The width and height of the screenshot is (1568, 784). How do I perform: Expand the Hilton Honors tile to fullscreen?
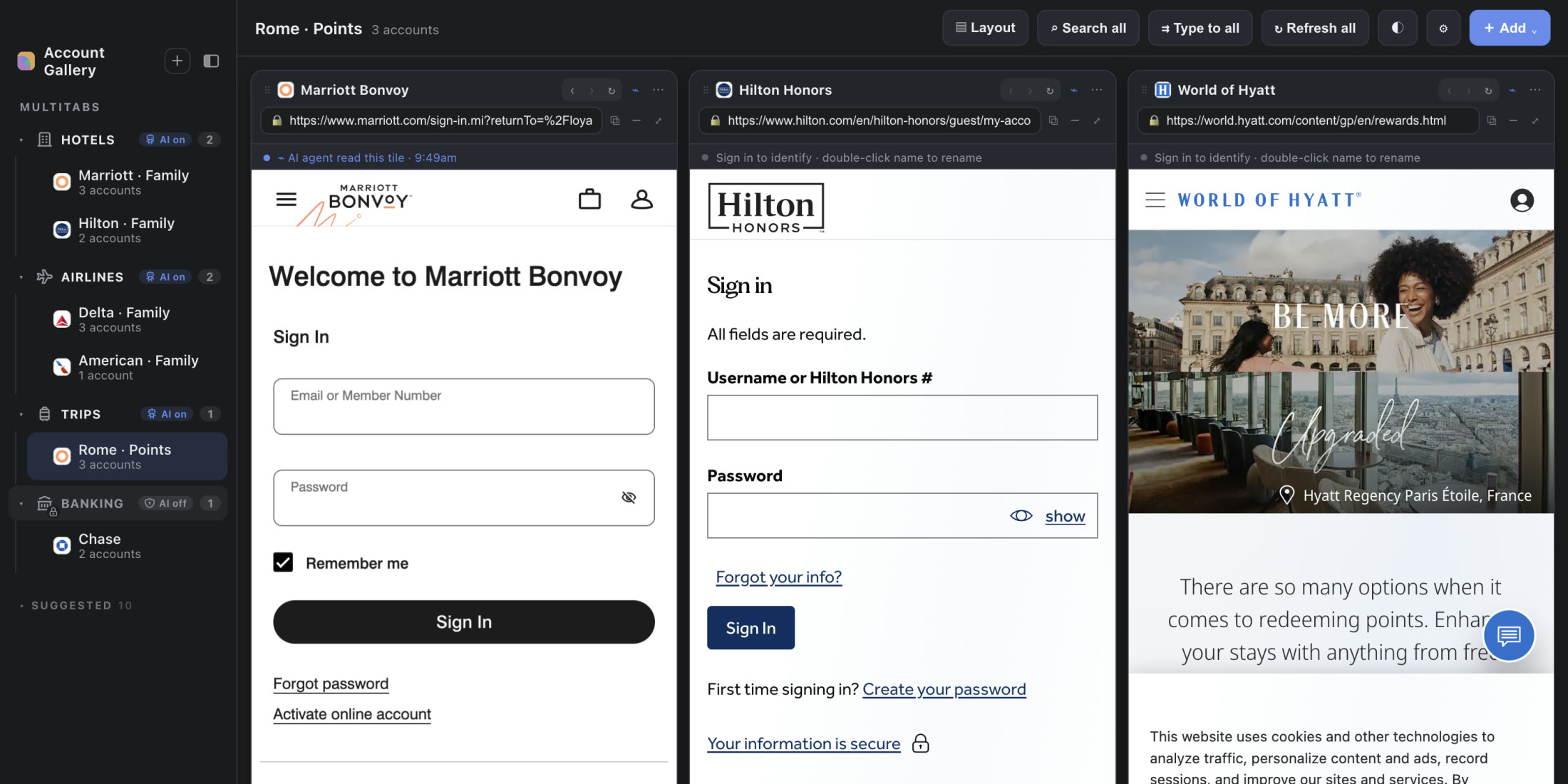(1097, 120)
